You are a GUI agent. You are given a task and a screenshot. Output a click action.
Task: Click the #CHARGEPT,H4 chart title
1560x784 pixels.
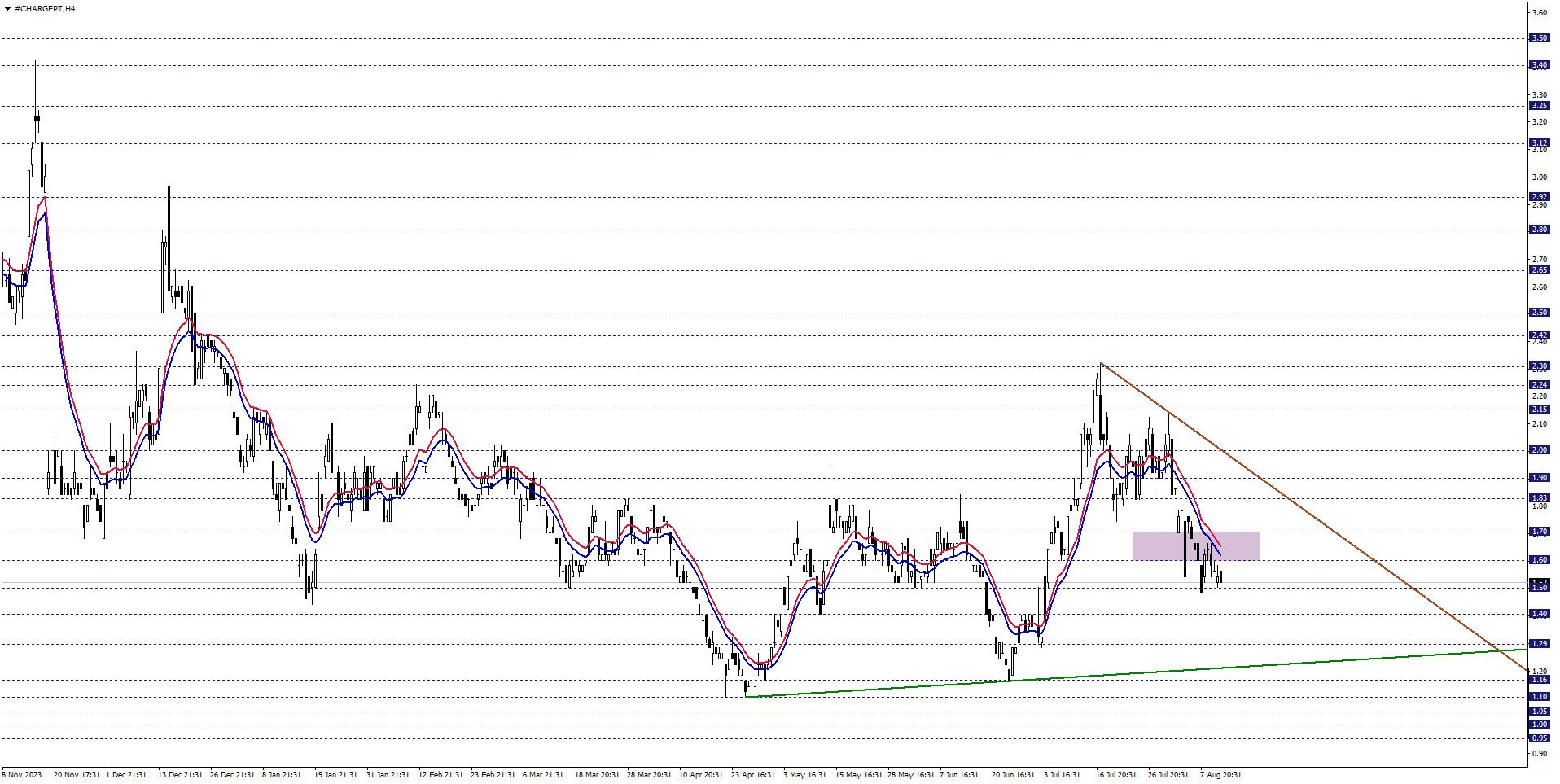(45, 8)
